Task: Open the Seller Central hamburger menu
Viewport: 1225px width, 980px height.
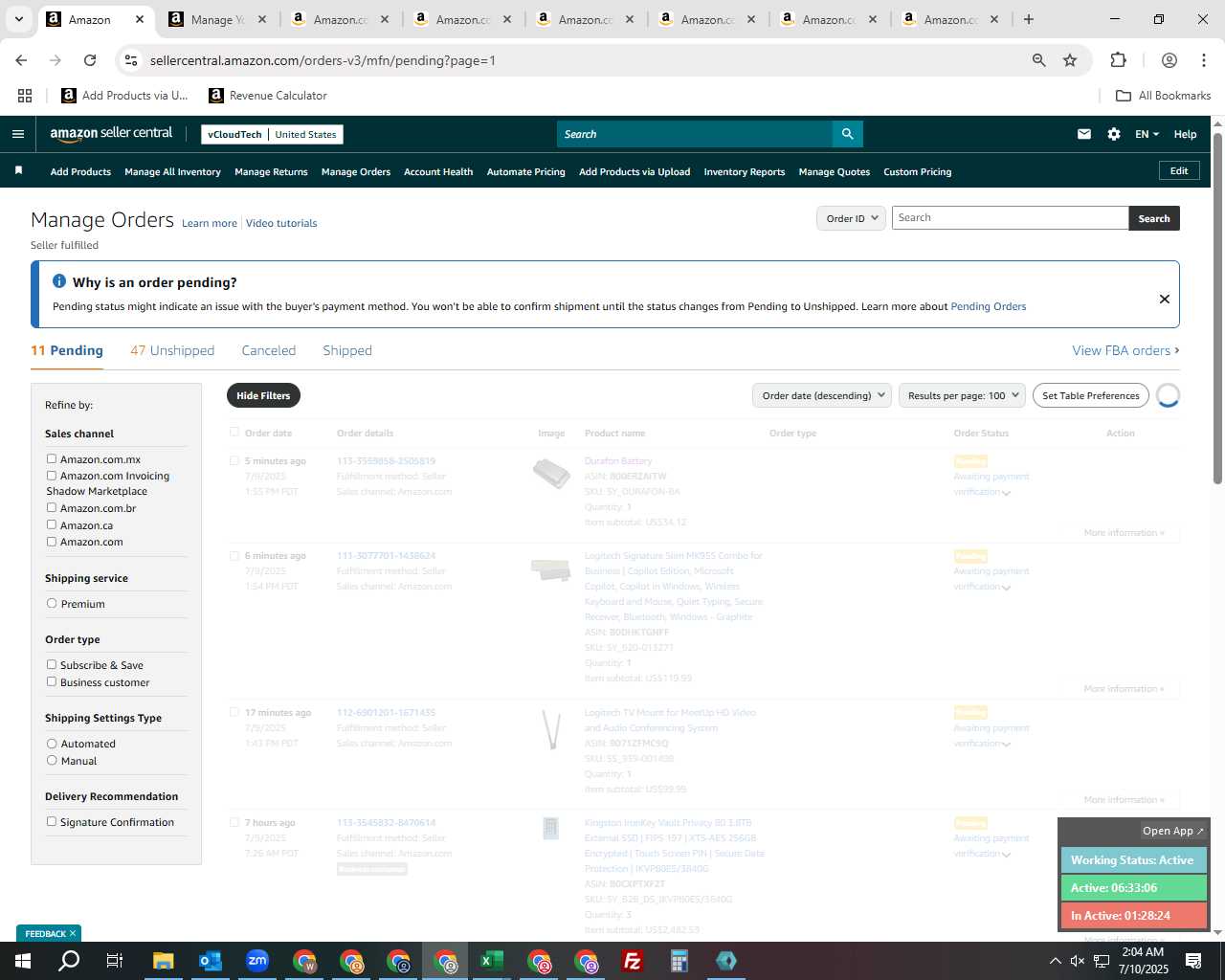Action: (17, 134)
